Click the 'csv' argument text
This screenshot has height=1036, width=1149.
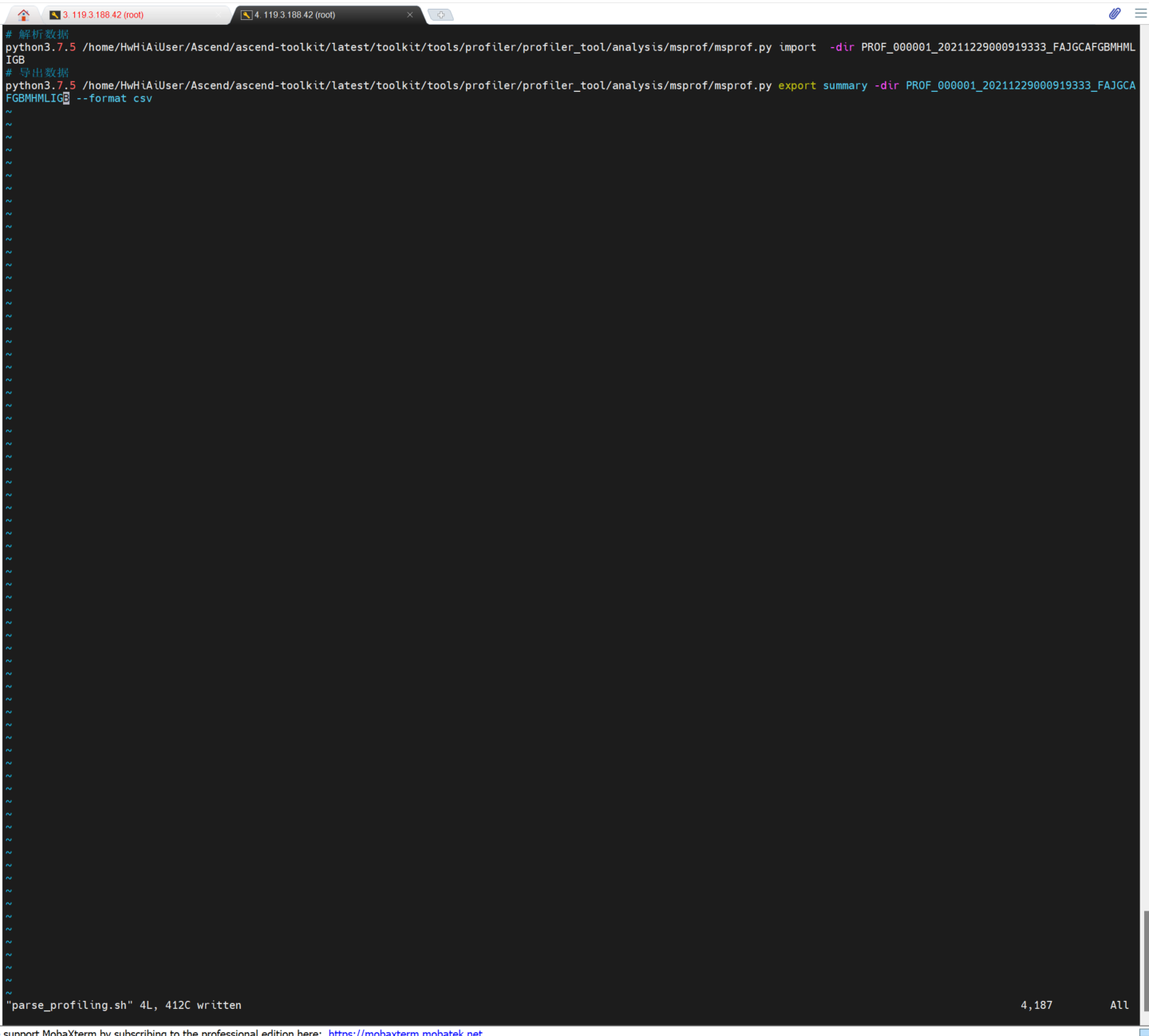click(143, 98)
